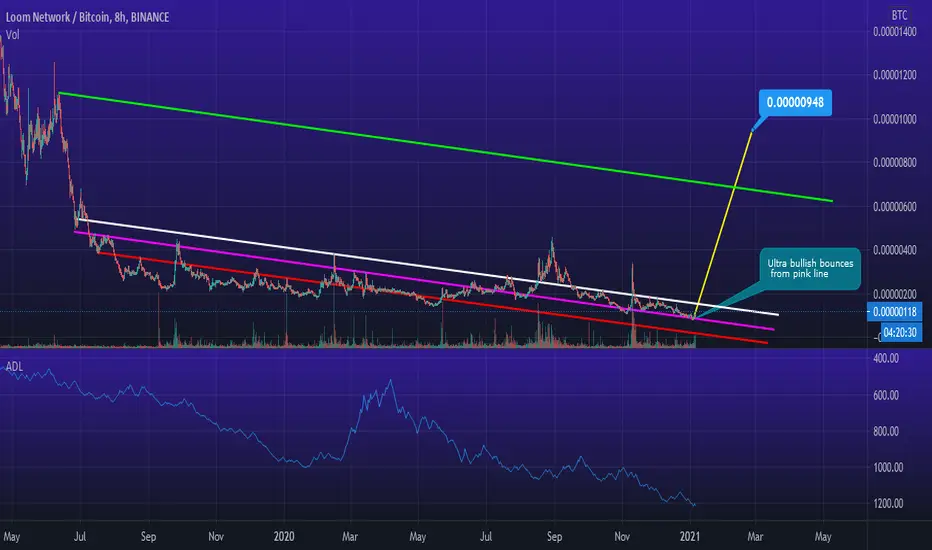Click price axis value 0.00001000
Image resolution: width=932 pixels, height=550 pixels.
895,120
